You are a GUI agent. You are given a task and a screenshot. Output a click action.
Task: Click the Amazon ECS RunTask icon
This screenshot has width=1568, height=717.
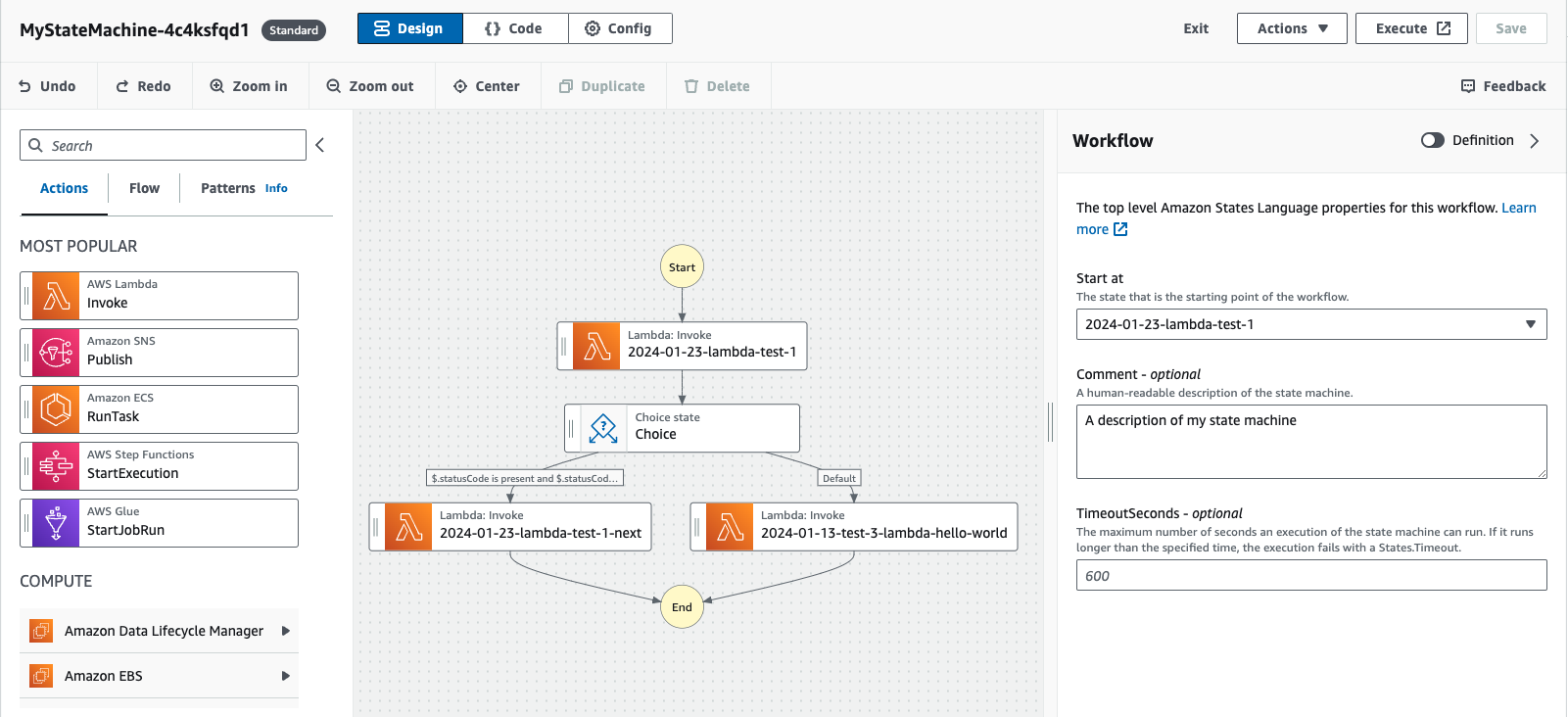(56, 409)
